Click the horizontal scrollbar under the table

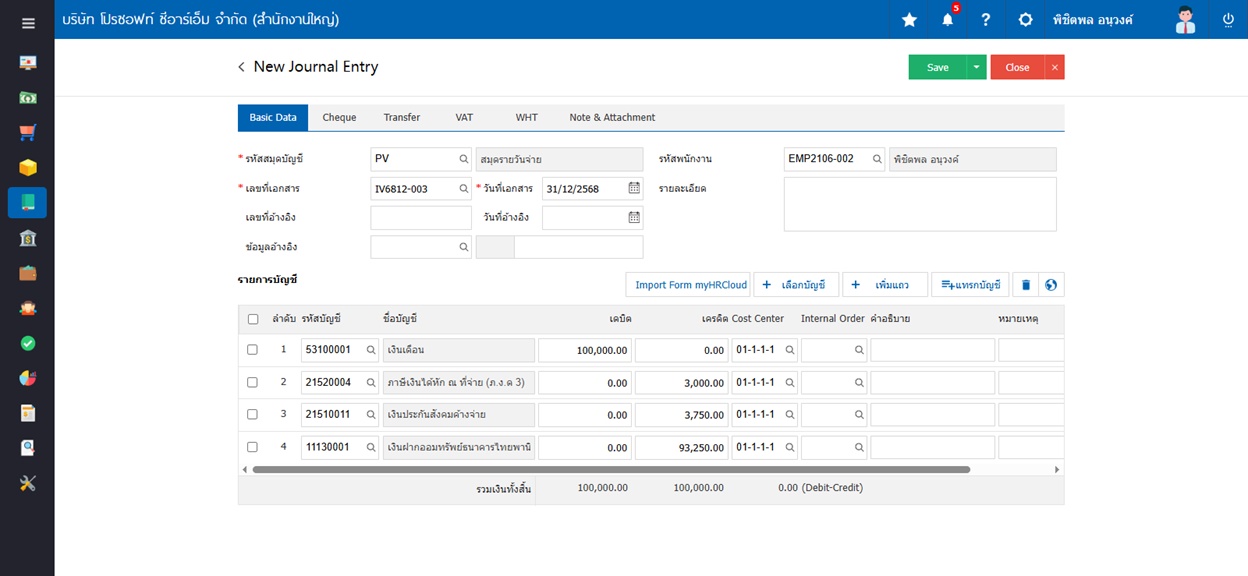[610, 469]
